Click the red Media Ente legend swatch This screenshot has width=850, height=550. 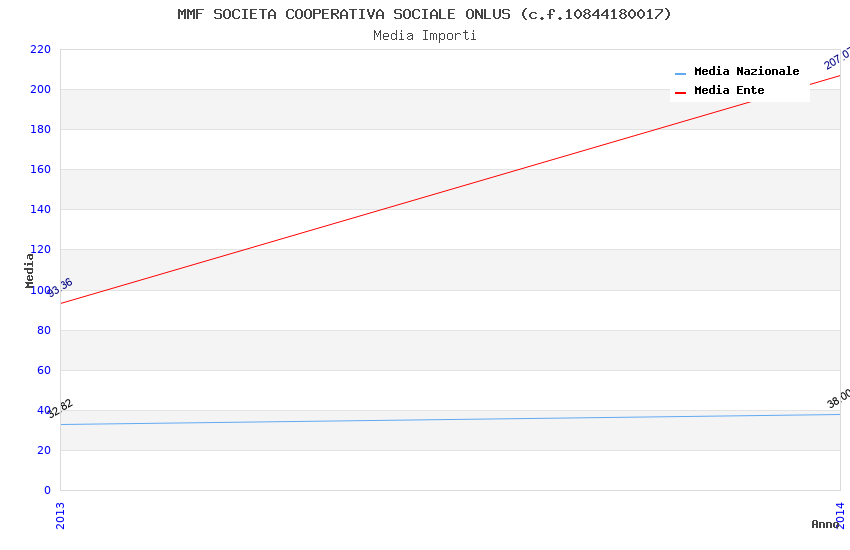[680, 93]
